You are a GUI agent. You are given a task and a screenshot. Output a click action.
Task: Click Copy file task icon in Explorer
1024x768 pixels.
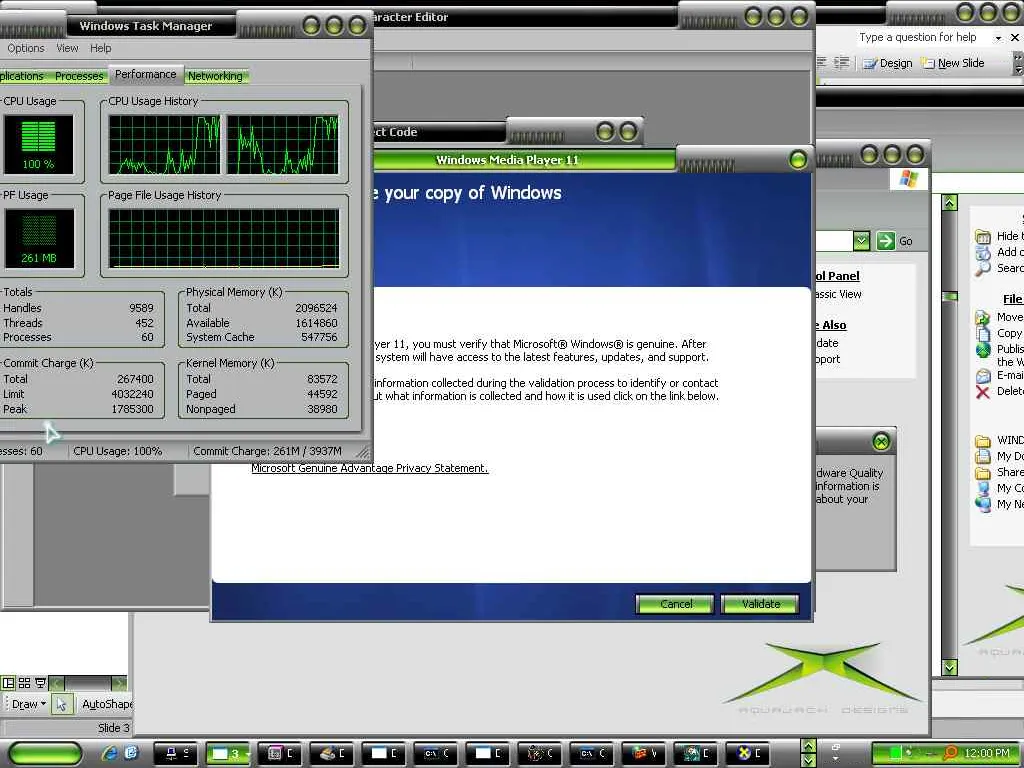pos(983,333)
